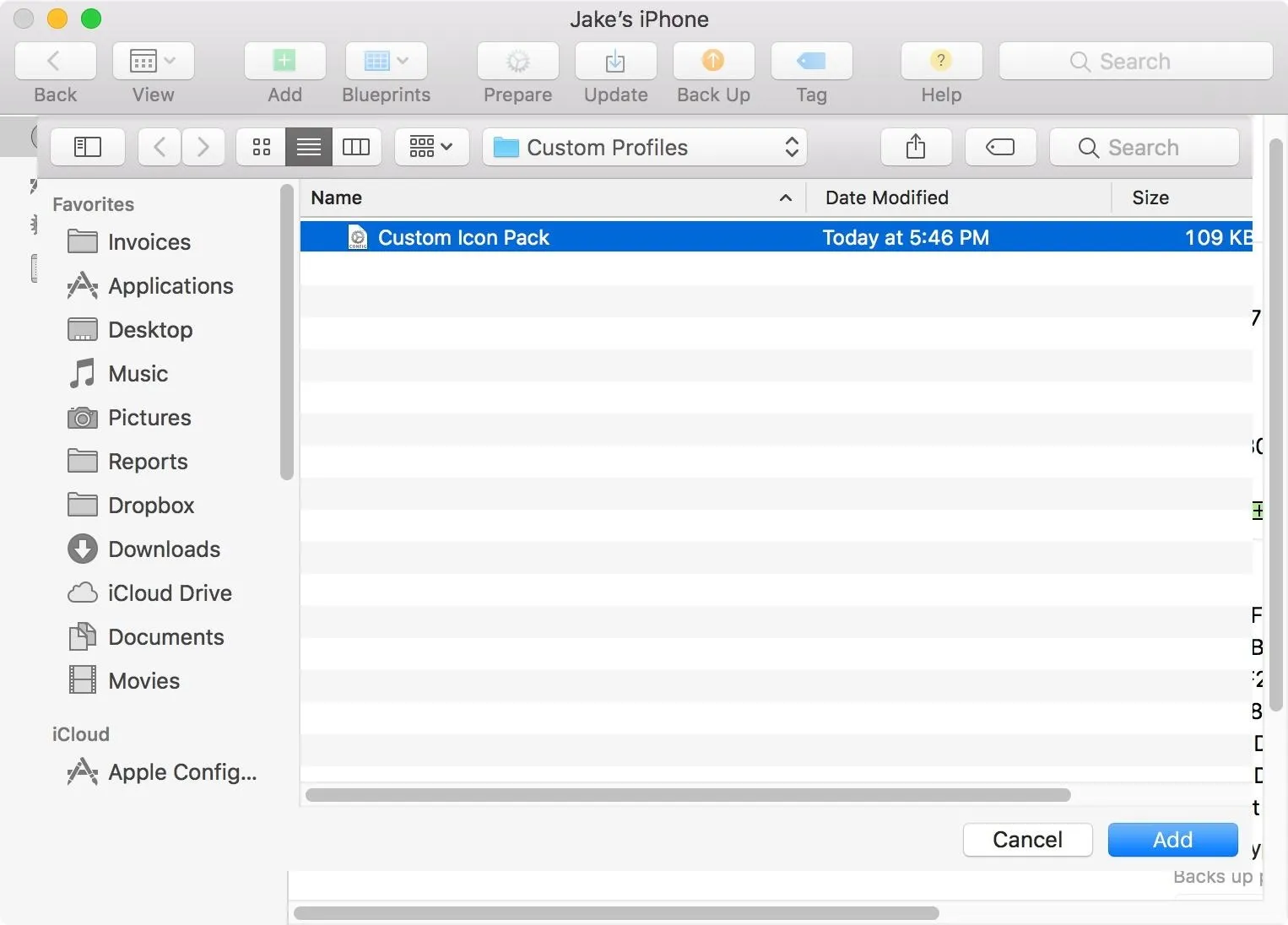Click the Dropbox folder icon
The height and width of the screenshot is (925, 1288).
[82, 505]
